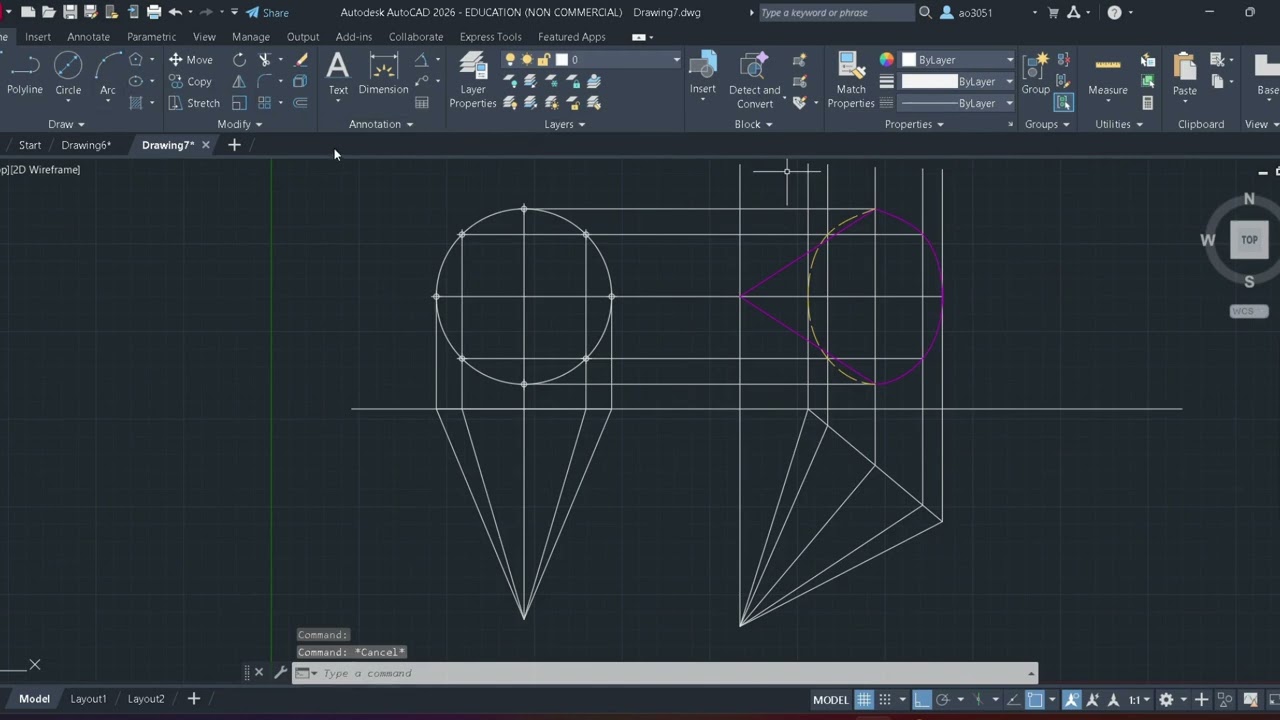Viewport: 1280px width, 720px height.
Task: Select the Arc draw tool
Action: (108, 75)
